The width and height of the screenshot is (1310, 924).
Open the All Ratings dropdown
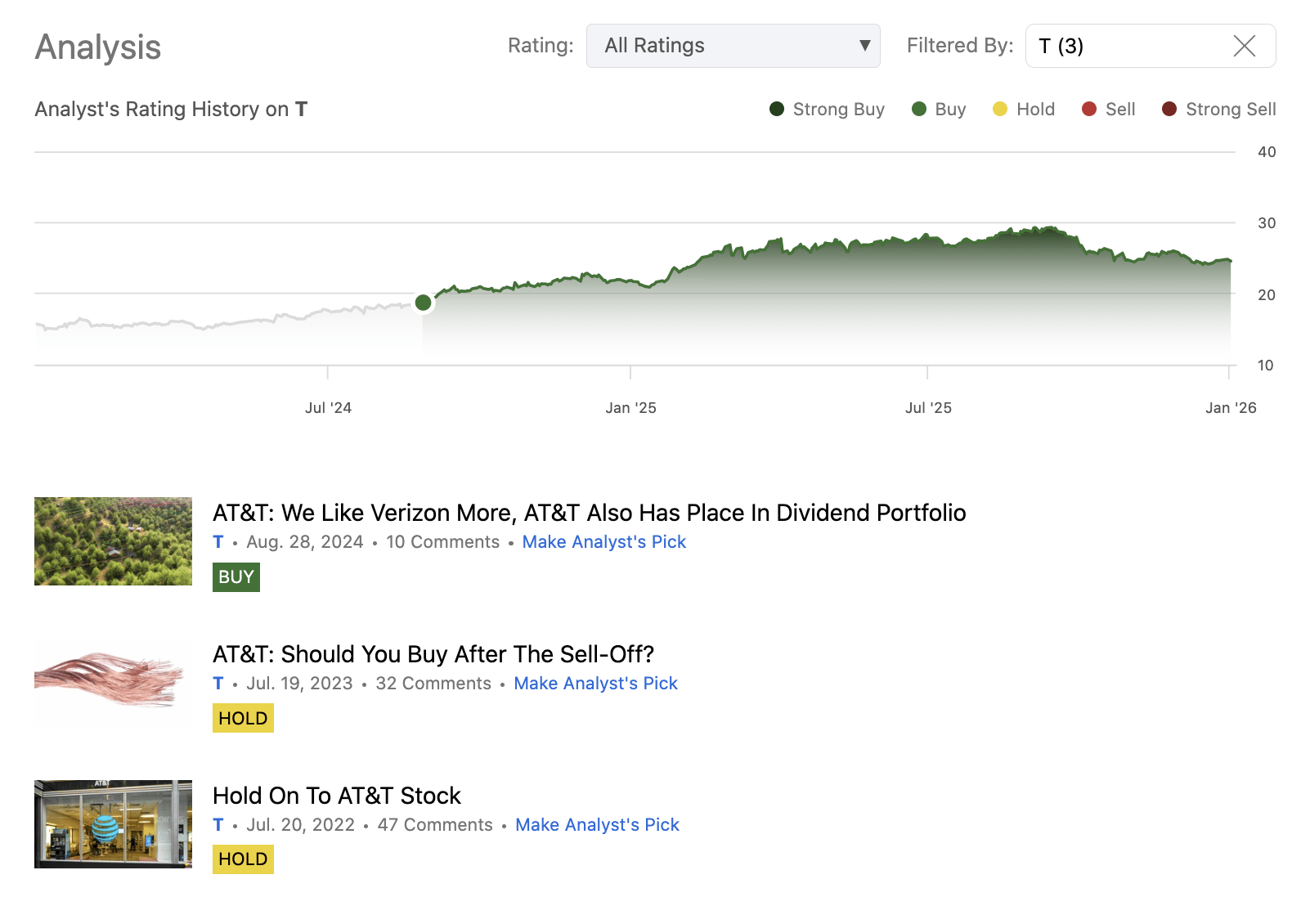733,46
